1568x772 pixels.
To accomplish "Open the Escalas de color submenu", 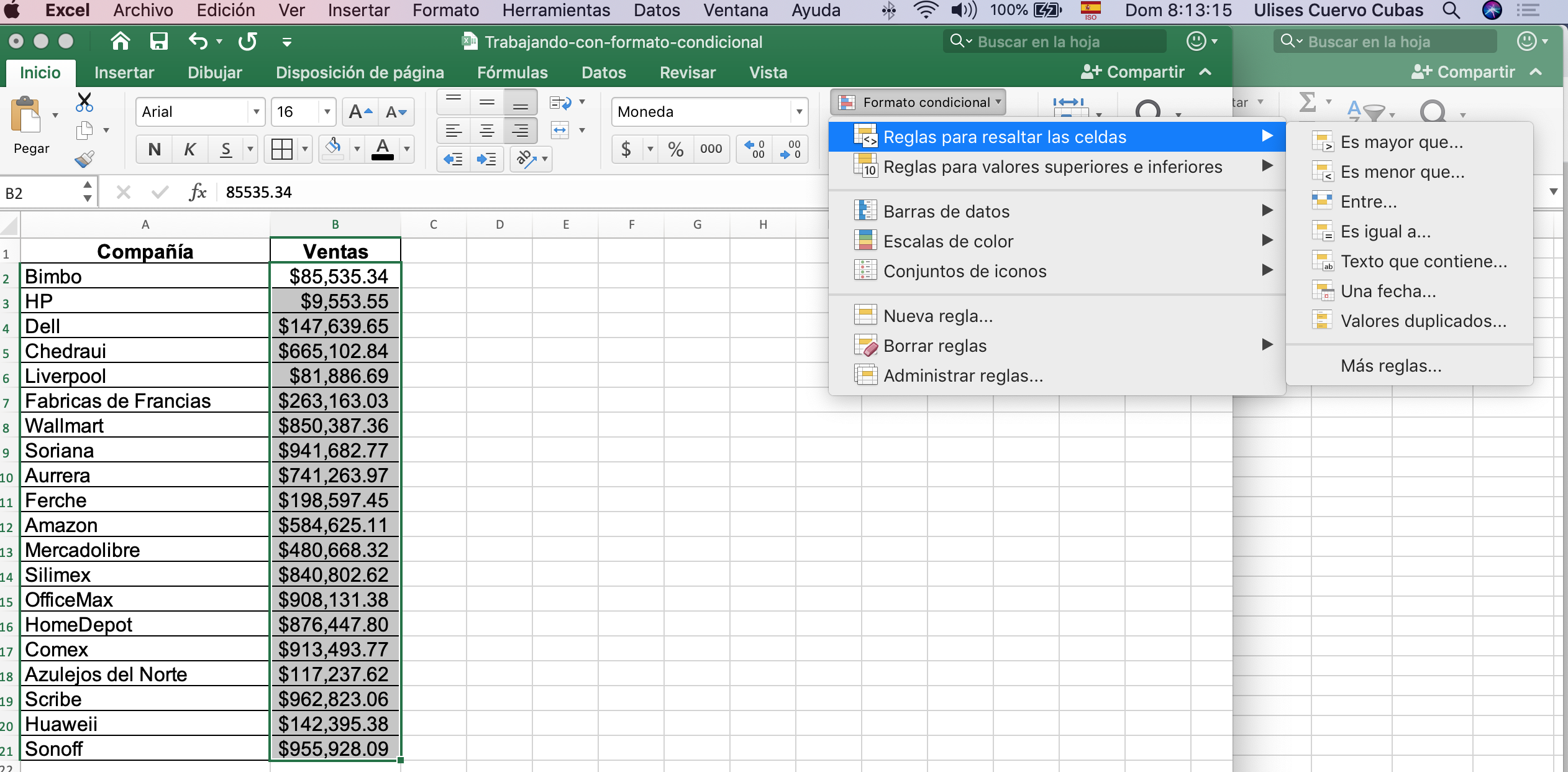I will pyautogui.click(x=1057, y=241).
